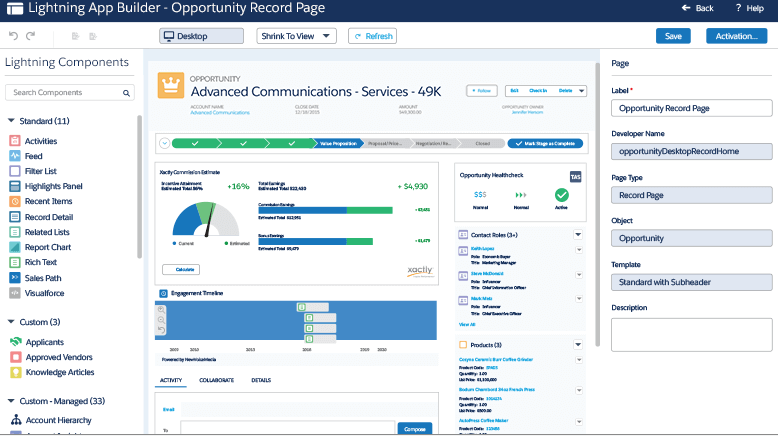Screen dimensions: 778x436
Task: Click the components list scrollbar
Action: coord(139,187)
